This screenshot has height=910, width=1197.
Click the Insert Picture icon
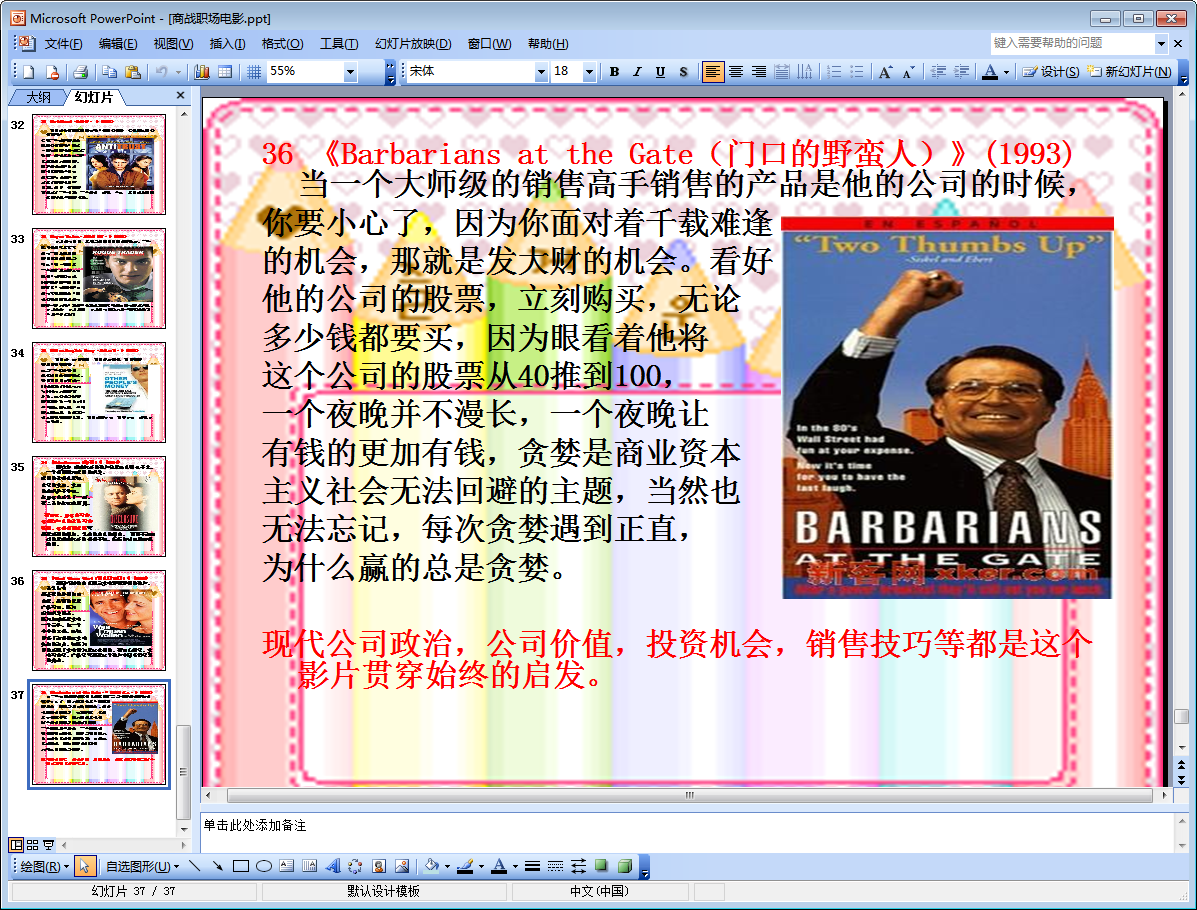402,866
